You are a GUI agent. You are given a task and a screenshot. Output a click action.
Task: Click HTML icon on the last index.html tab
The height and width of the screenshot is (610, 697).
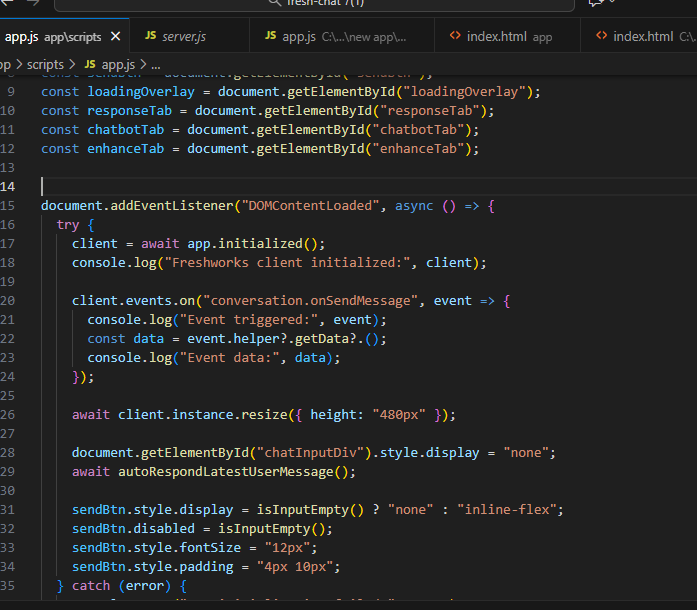601,37
